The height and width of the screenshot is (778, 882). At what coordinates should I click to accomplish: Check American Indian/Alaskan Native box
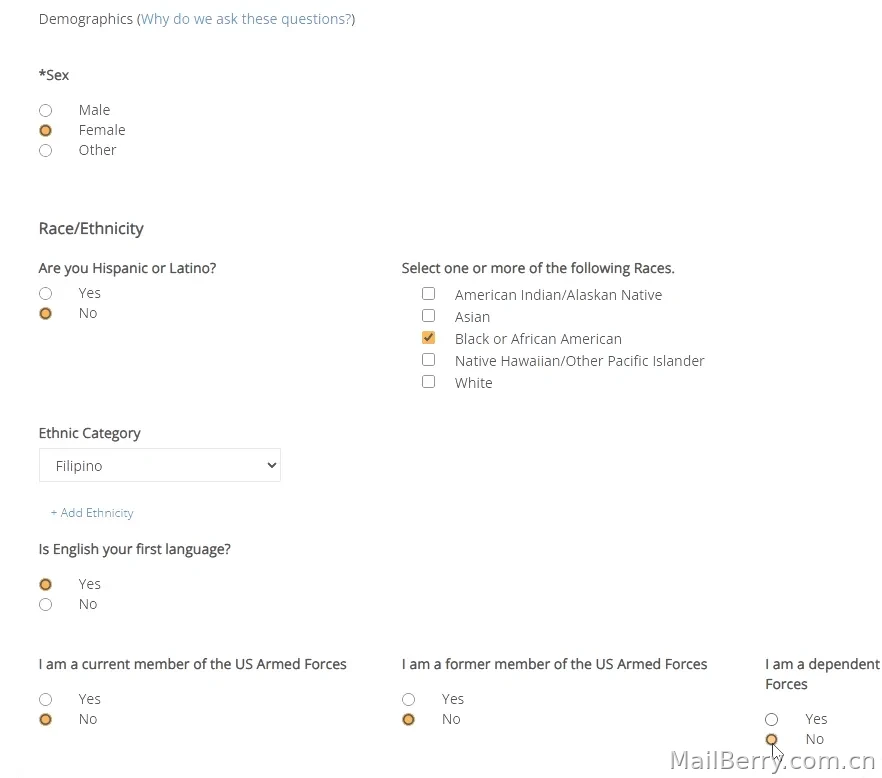tap(429, 294)
